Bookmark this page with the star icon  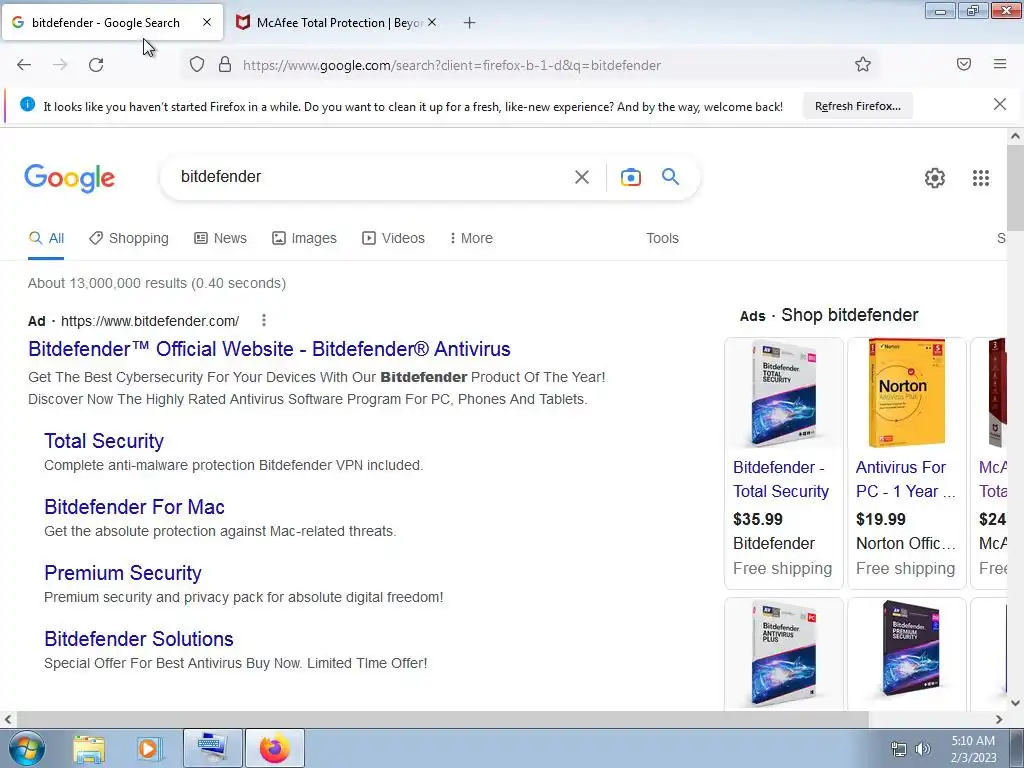[x=863, y=65]
